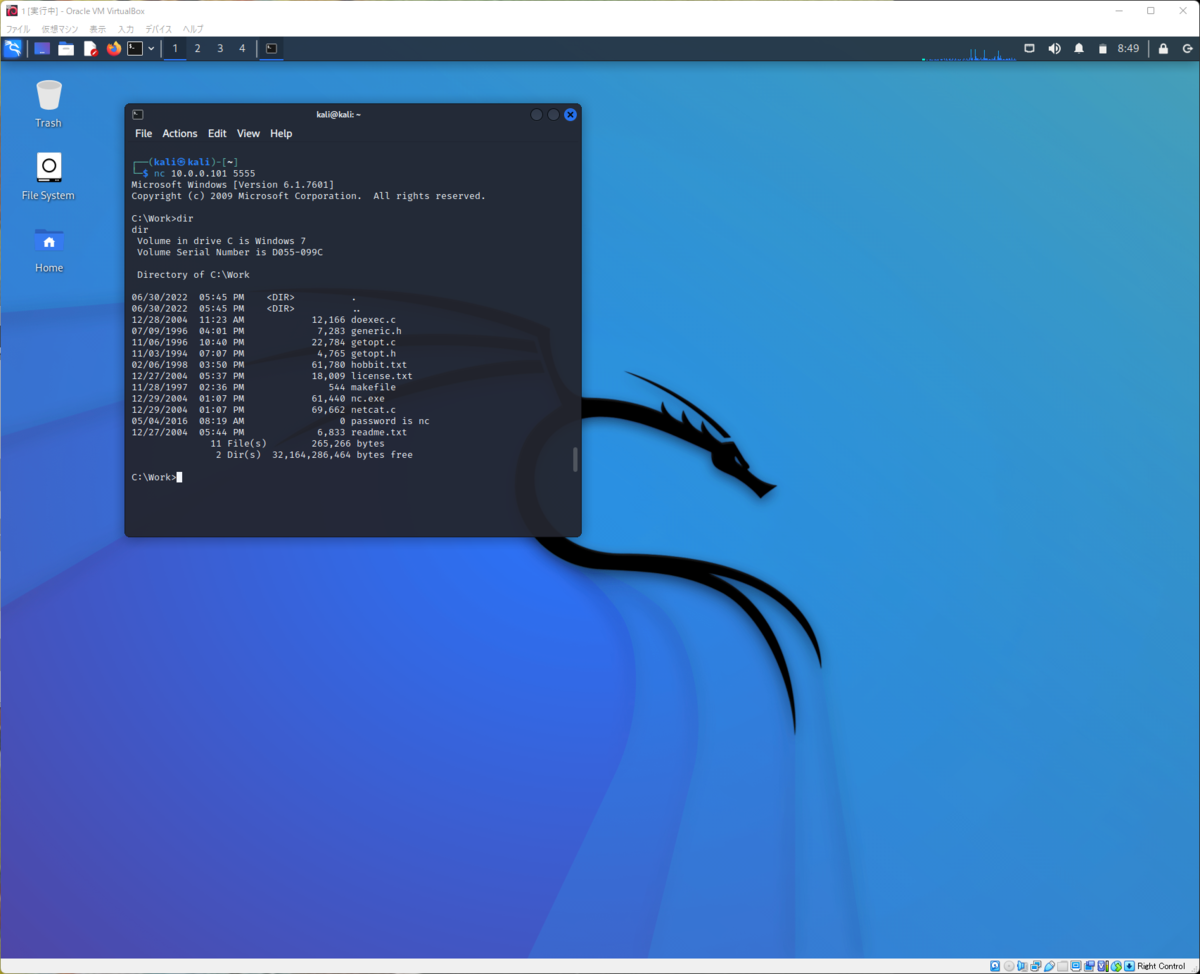This screenshot has height=974, width=1200.
Task: Open VirtualBox 仮想マシン menu
Action: [59, 29]
